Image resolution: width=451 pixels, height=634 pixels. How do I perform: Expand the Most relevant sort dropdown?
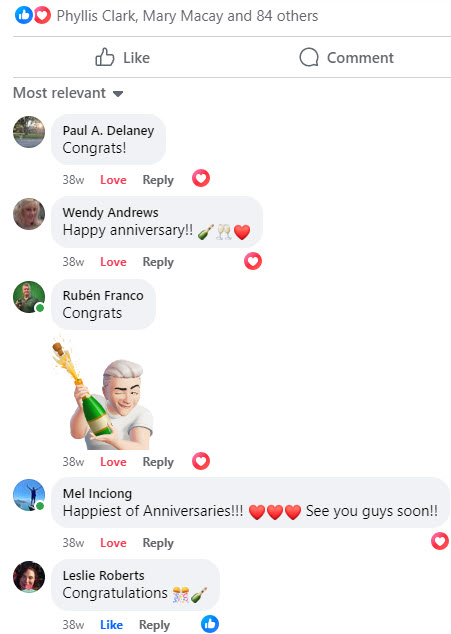click(x=68, y=93)
